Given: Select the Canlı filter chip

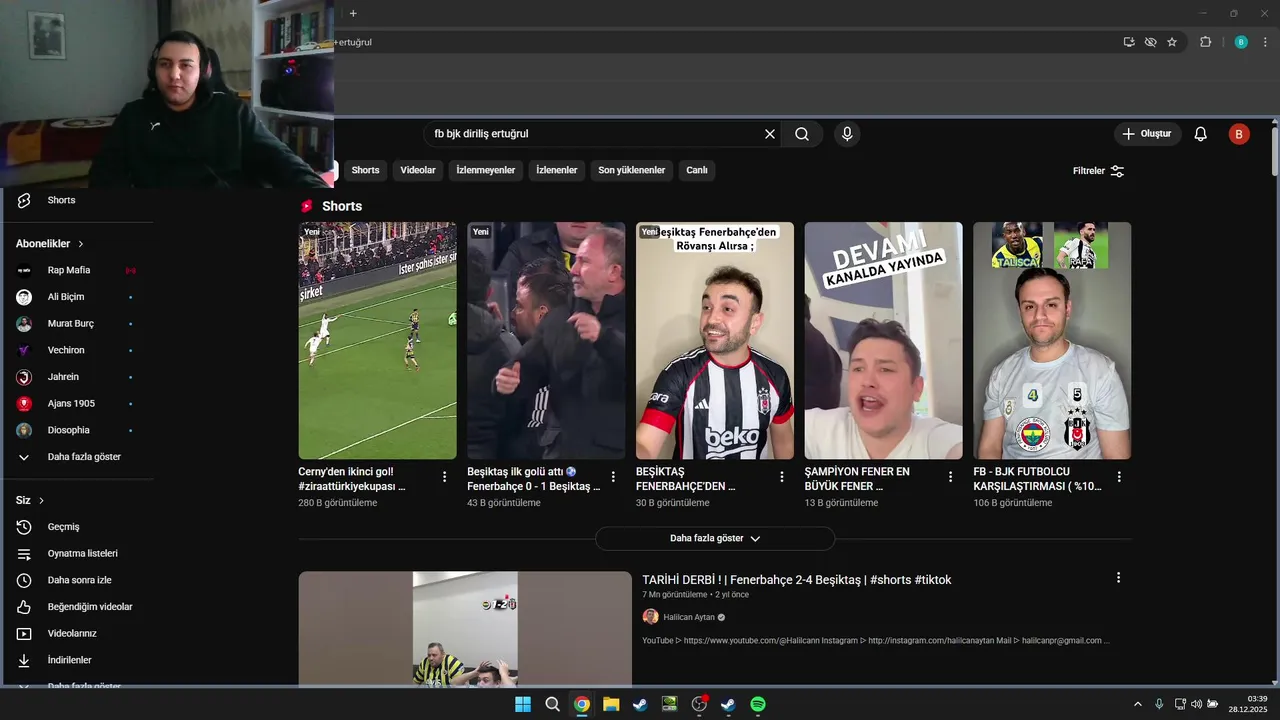Looking at the screenshot, I should tap(697, 170).
